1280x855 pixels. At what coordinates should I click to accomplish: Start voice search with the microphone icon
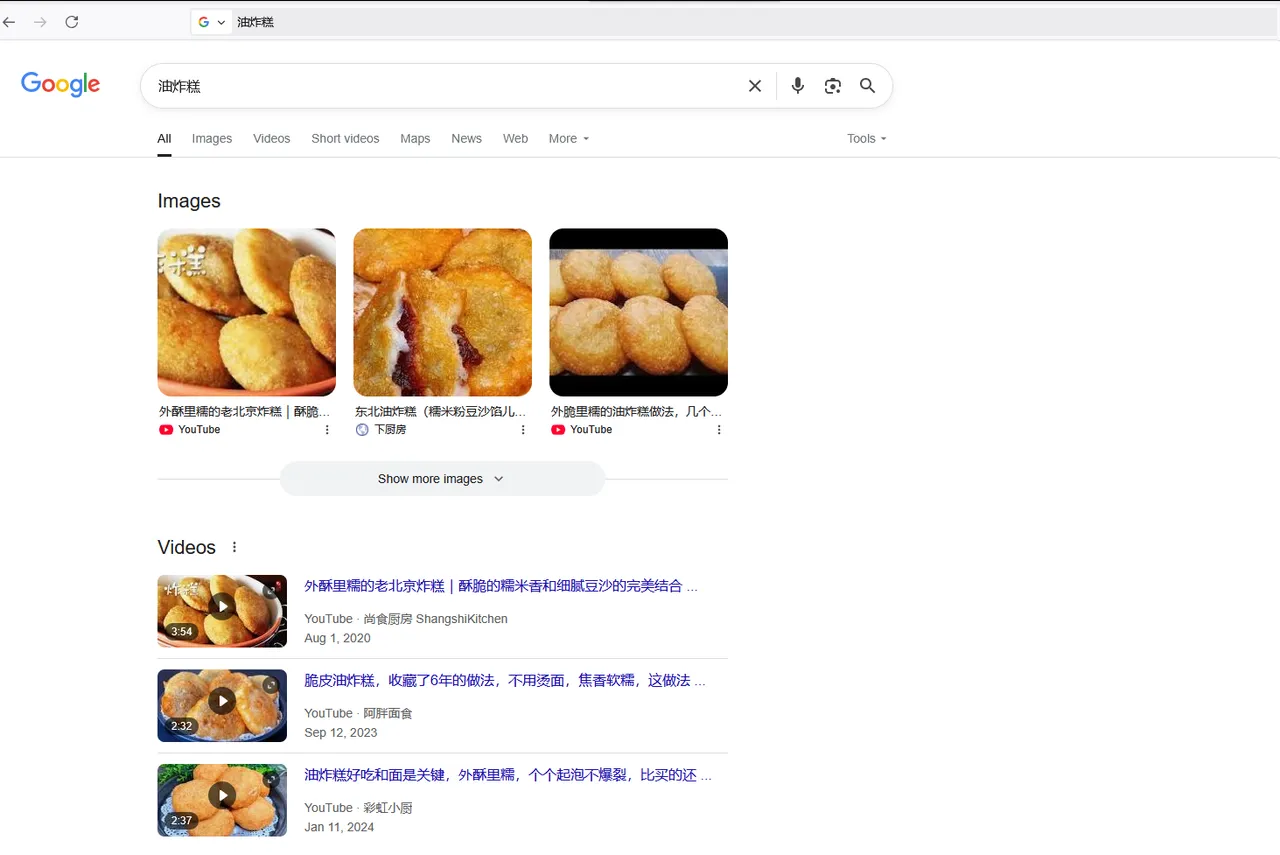[x=797, y=86]
